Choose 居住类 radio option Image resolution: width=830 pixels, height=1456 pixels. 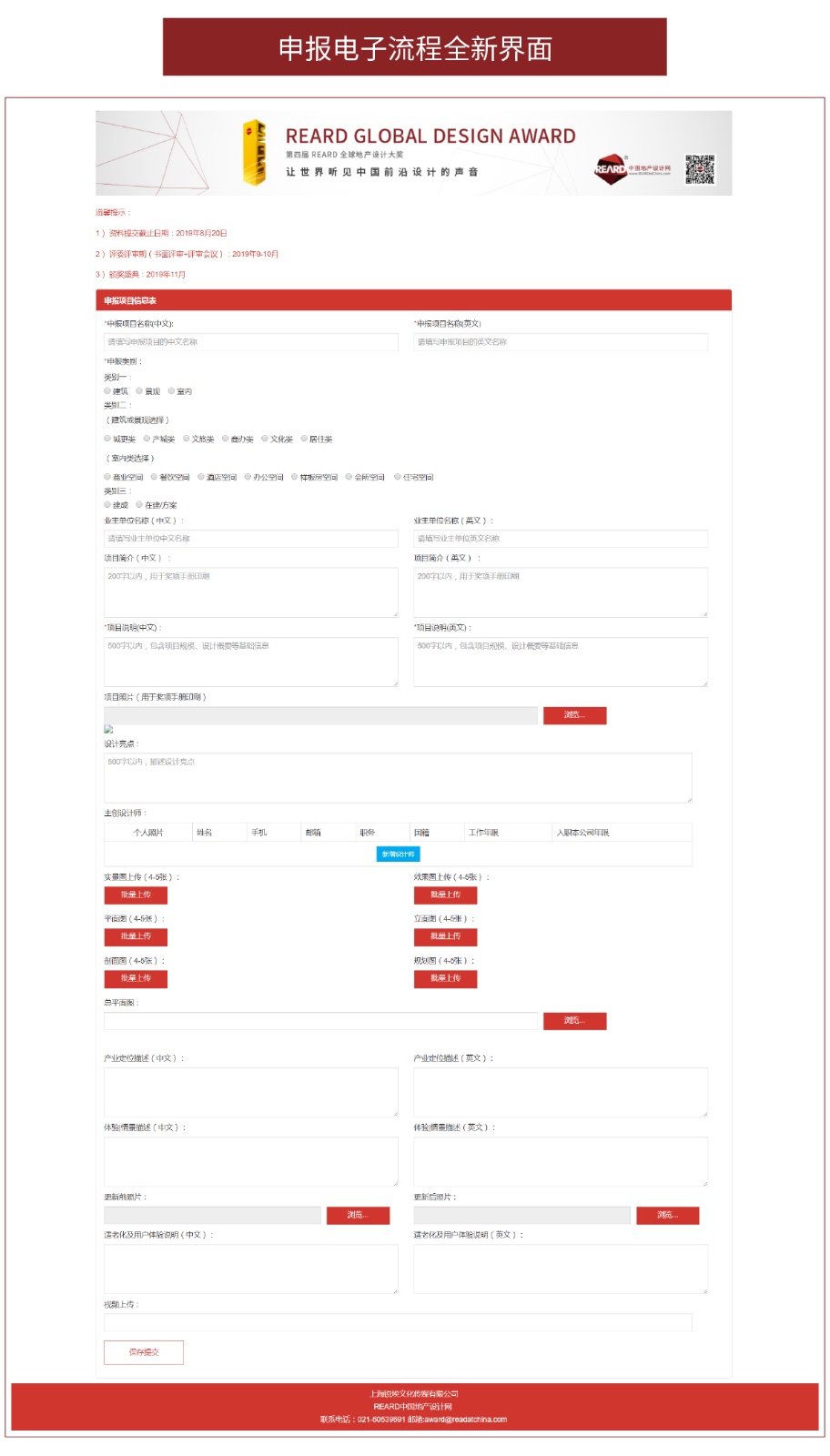click(x=304, y=439)
